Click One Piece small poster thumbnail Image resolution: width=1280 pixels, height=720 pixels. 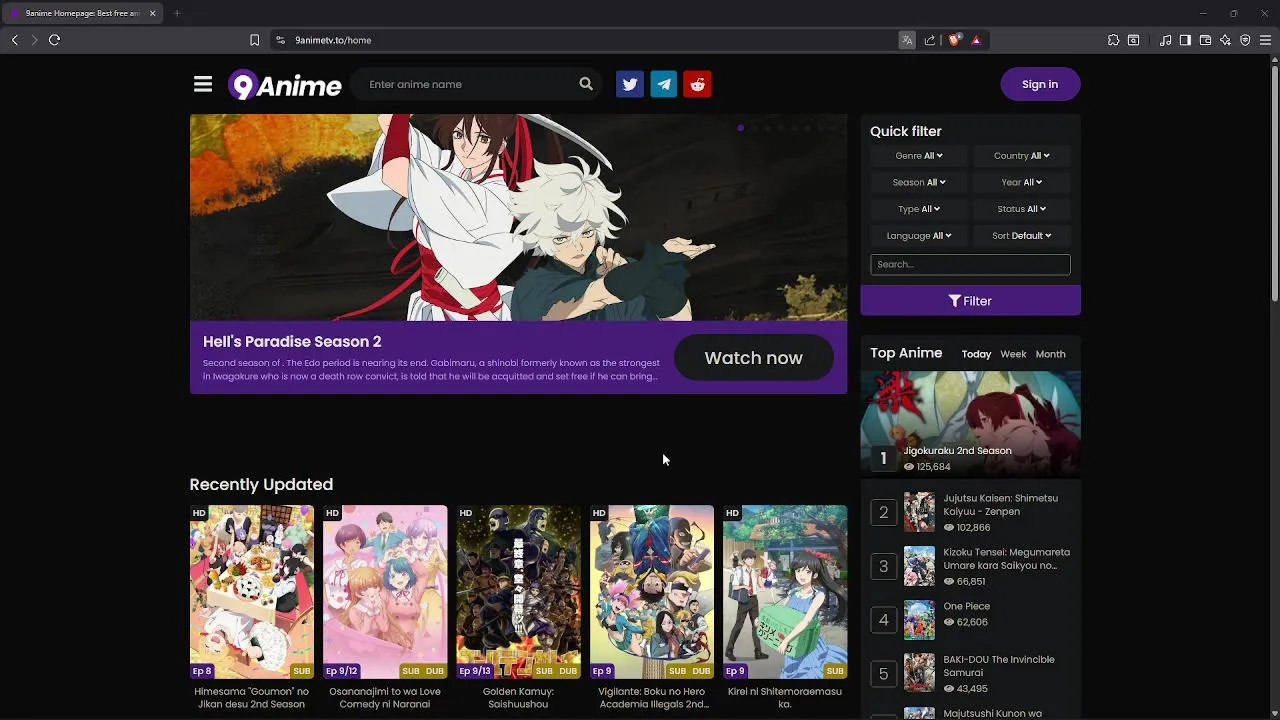(919, 620)
